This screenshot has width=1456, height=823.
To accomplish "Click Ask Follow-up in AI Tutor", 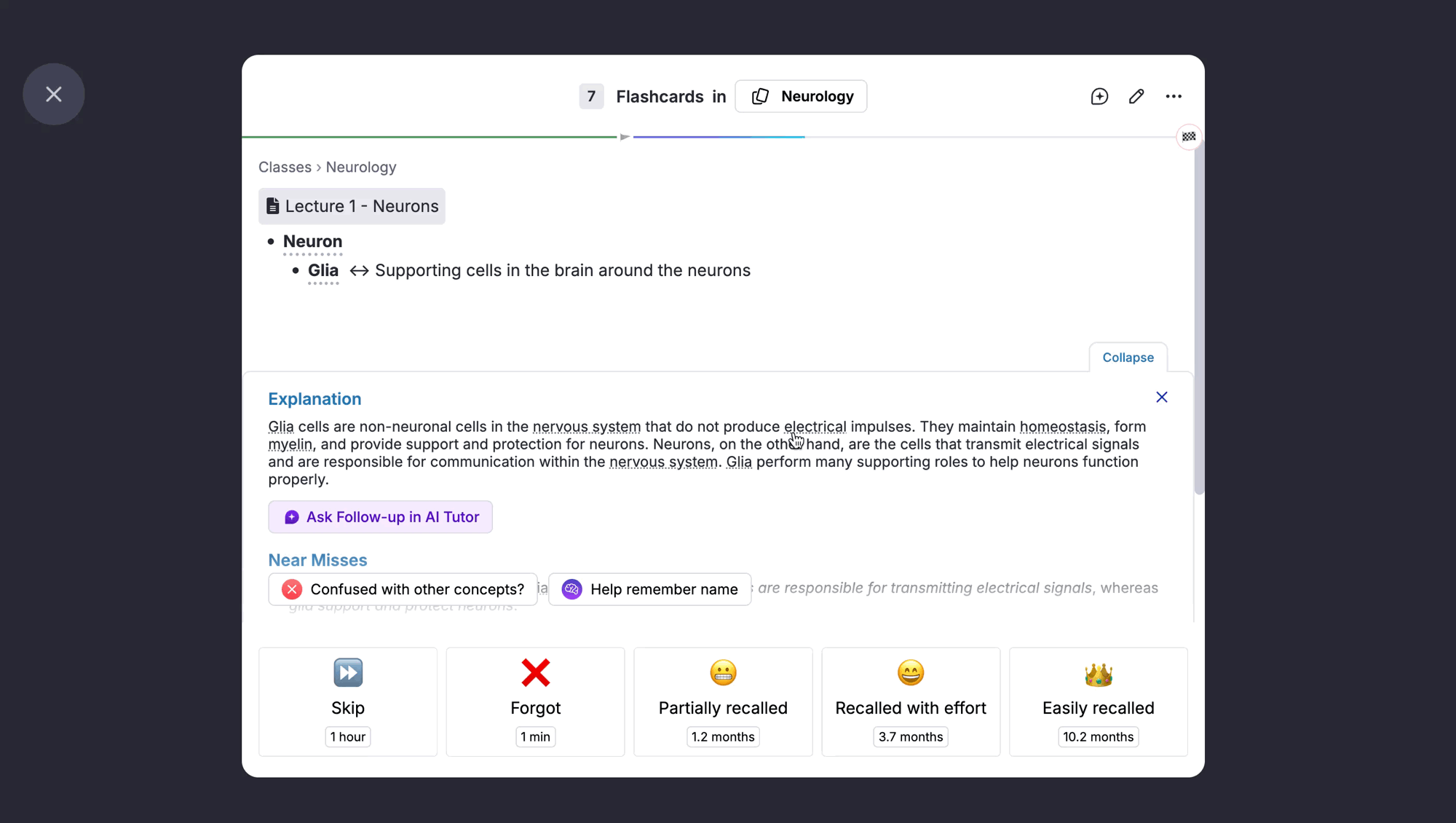I will coord(380,517).
